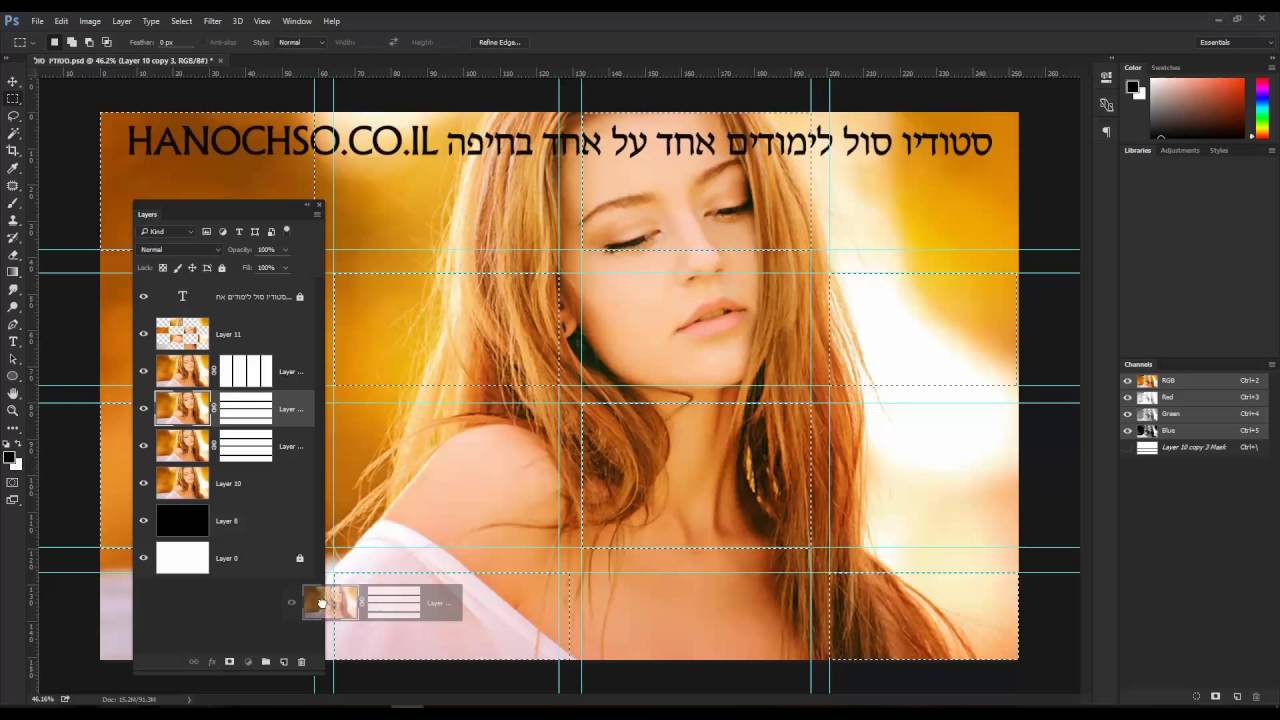Select the Path Selection tool
Image resolution: width=1280 pixels, height=720 pixels.
[x=13, y=358]
